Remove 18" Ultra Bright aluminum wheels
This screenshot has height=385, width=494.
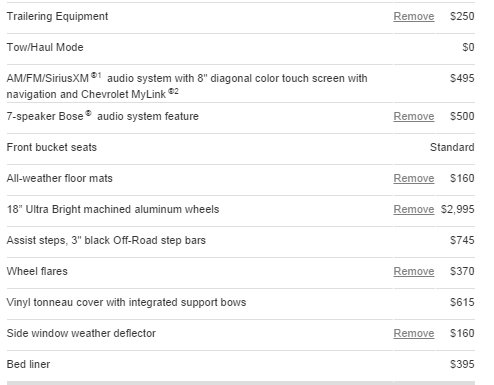(414, 209)
